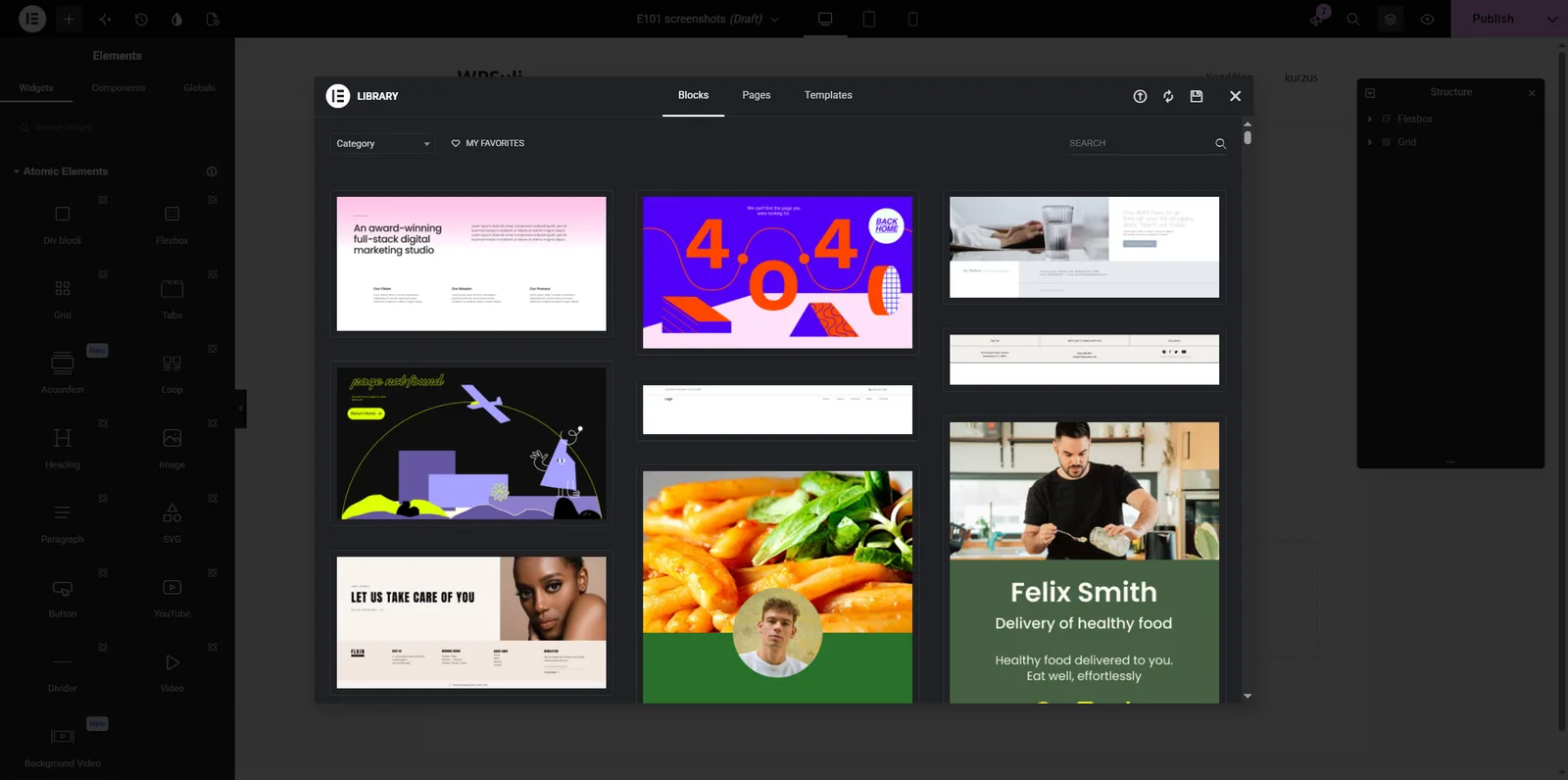Screen dimensions: 1568x780
Task: Open the page not found airplane block
Action: (471, 443)
